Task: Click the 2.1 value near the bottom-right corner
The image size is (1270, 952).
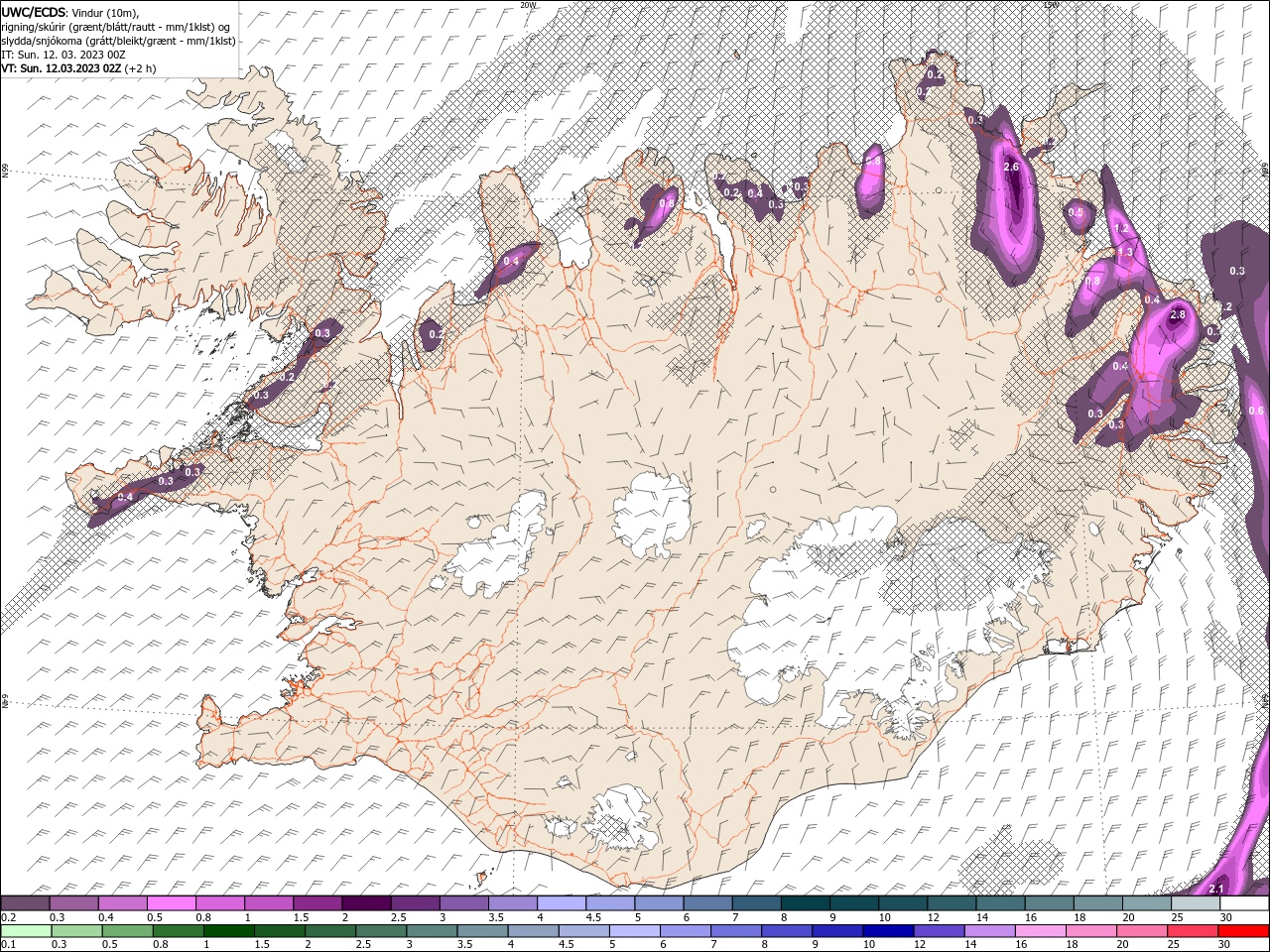Action: pos(1216,889)
